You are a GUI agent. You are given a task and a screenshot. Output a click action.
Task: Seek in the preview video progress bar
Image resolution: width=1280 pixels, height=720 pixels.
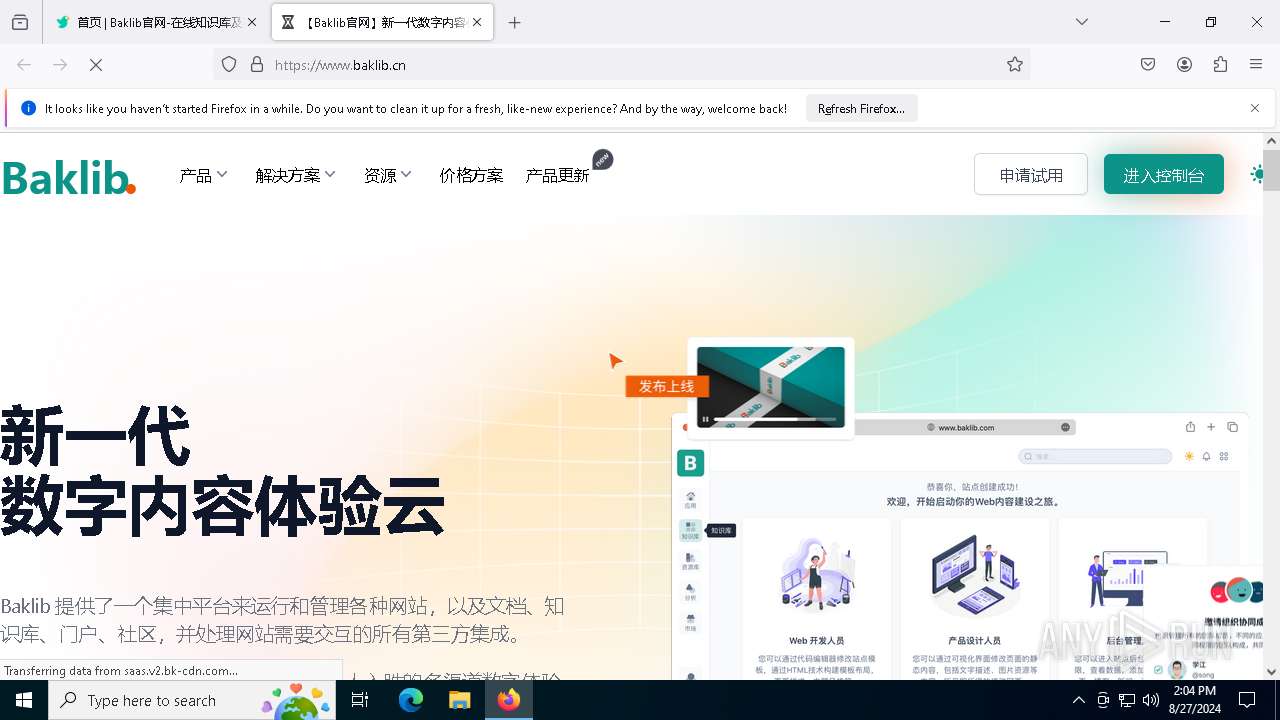775,419
